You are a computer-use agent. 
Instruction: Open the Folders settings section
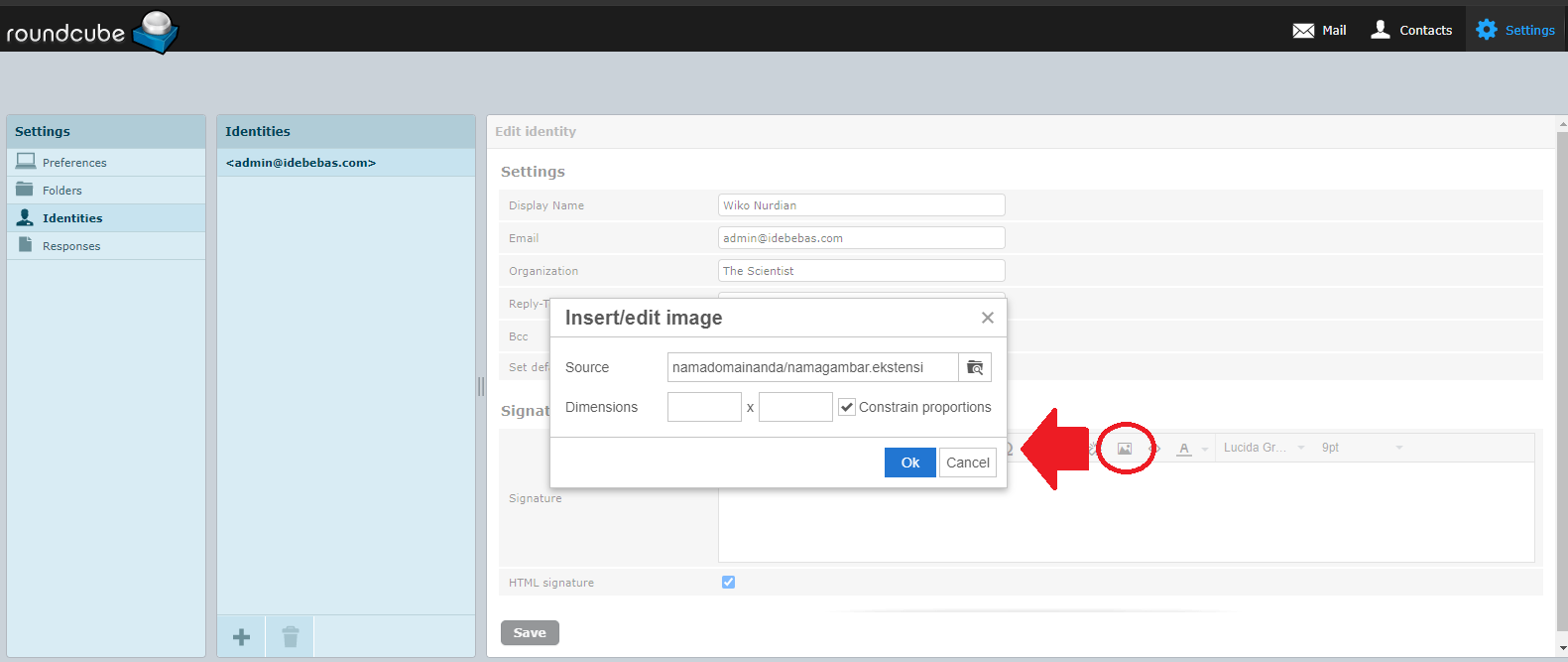(62, 191)
